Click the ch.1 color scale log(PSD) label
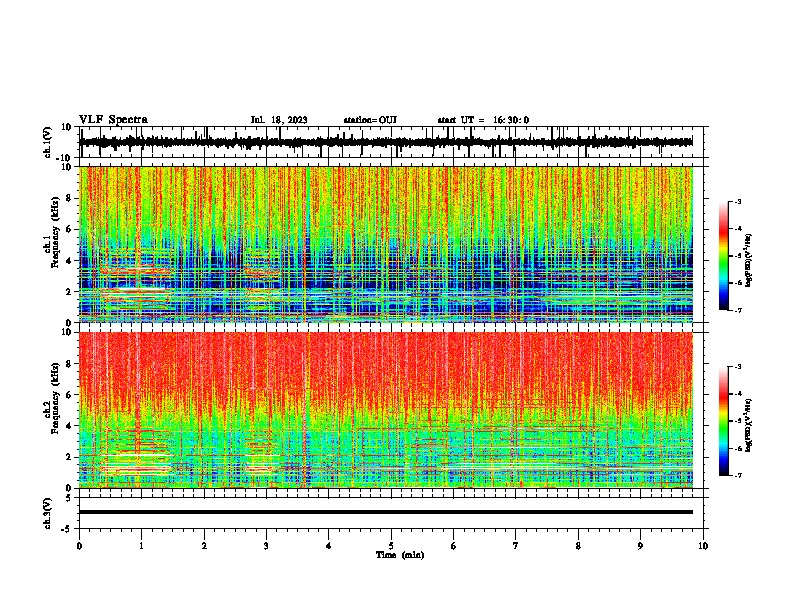This screenshot has height=612, width=792. coord(749,261)
